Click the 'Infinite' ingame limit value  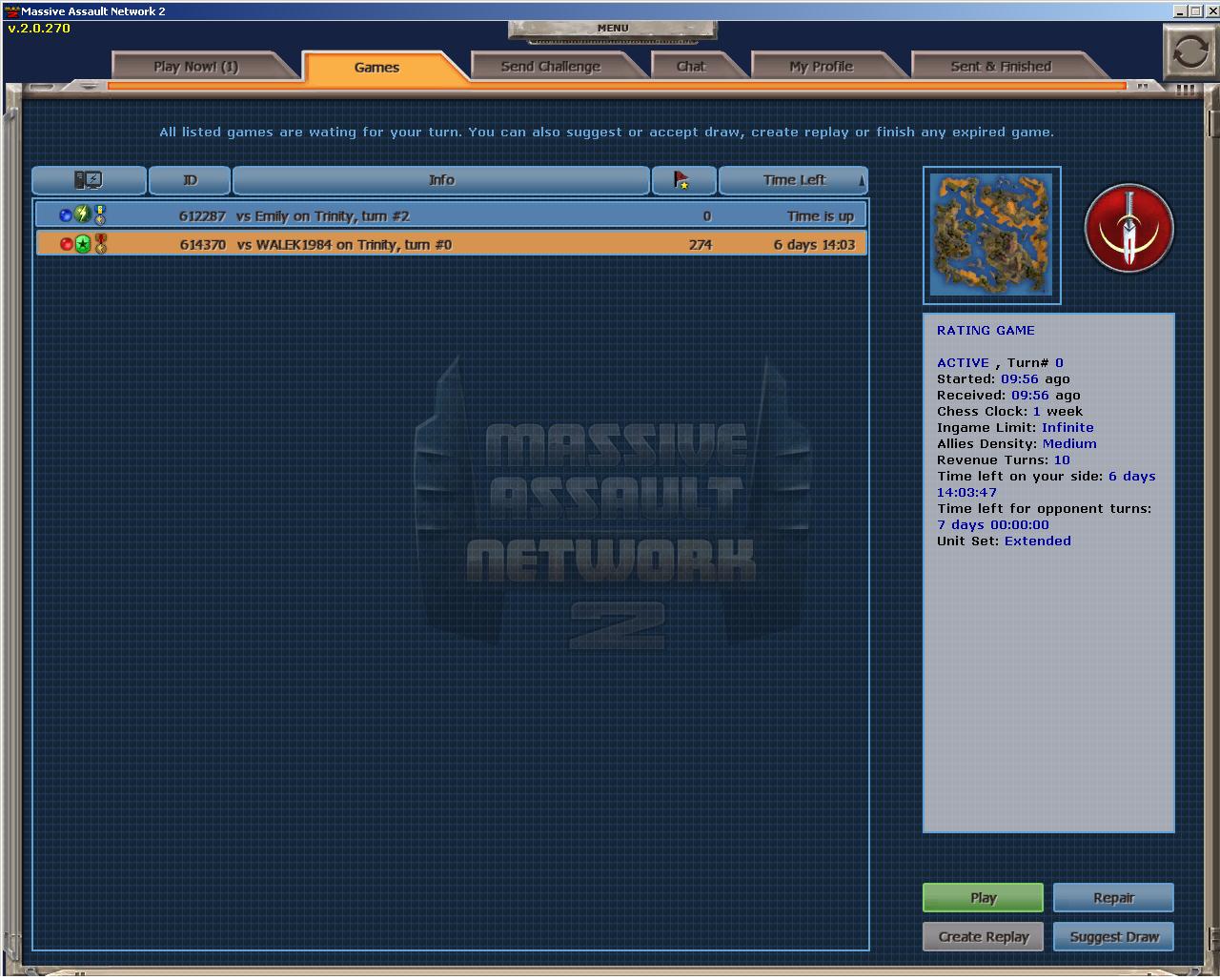(x=1067, y=427)
